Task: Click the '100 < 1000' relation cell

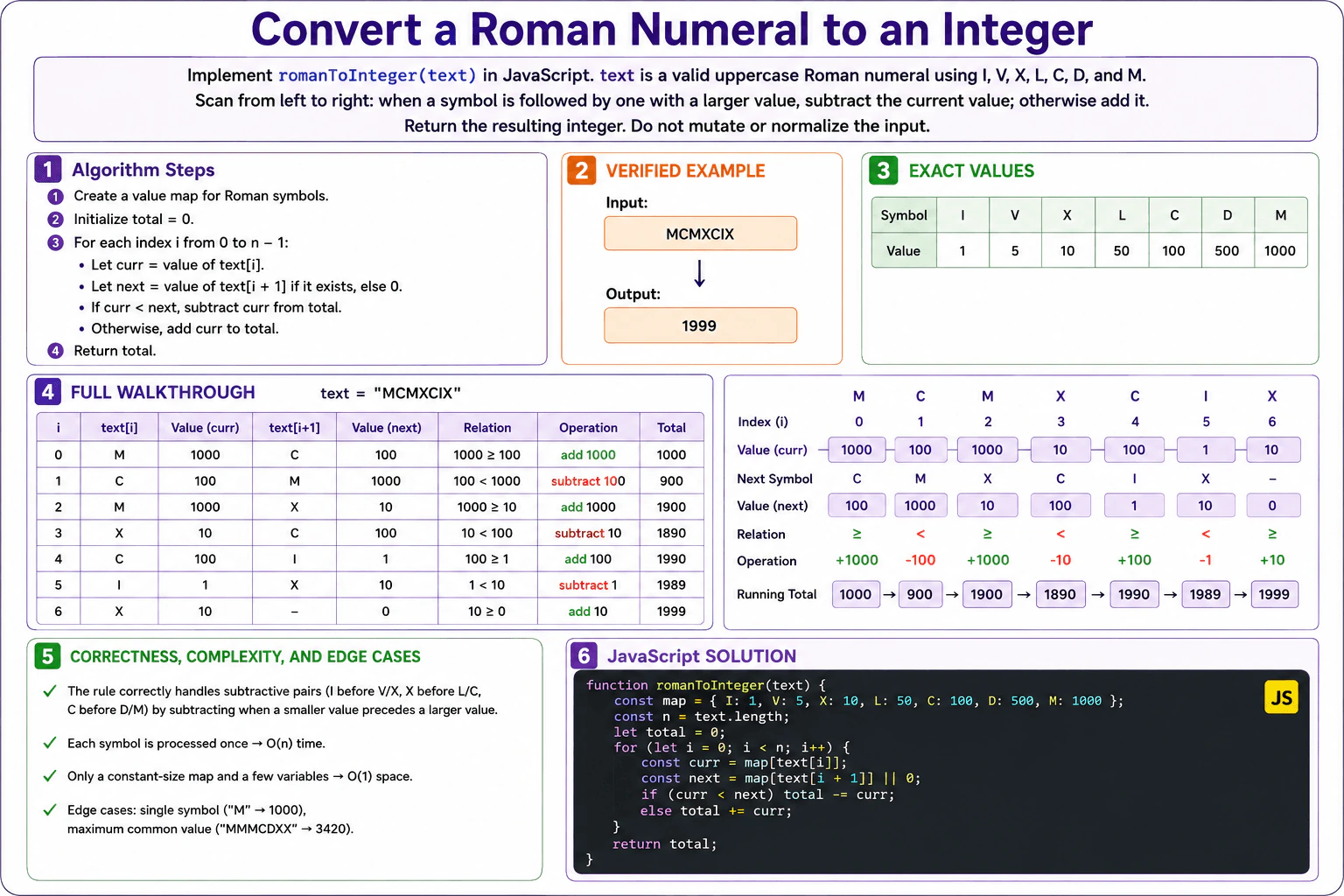Action: point(487,481)
